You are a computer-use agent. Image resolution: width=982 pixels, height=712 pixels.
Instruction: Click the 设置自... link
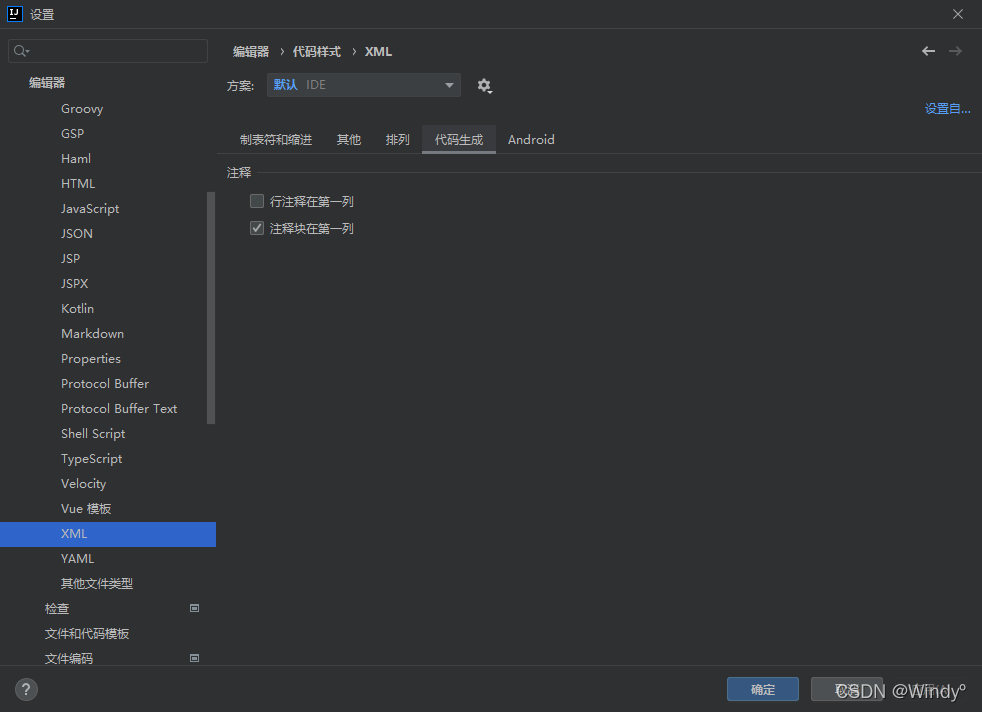tap(947, 109)
